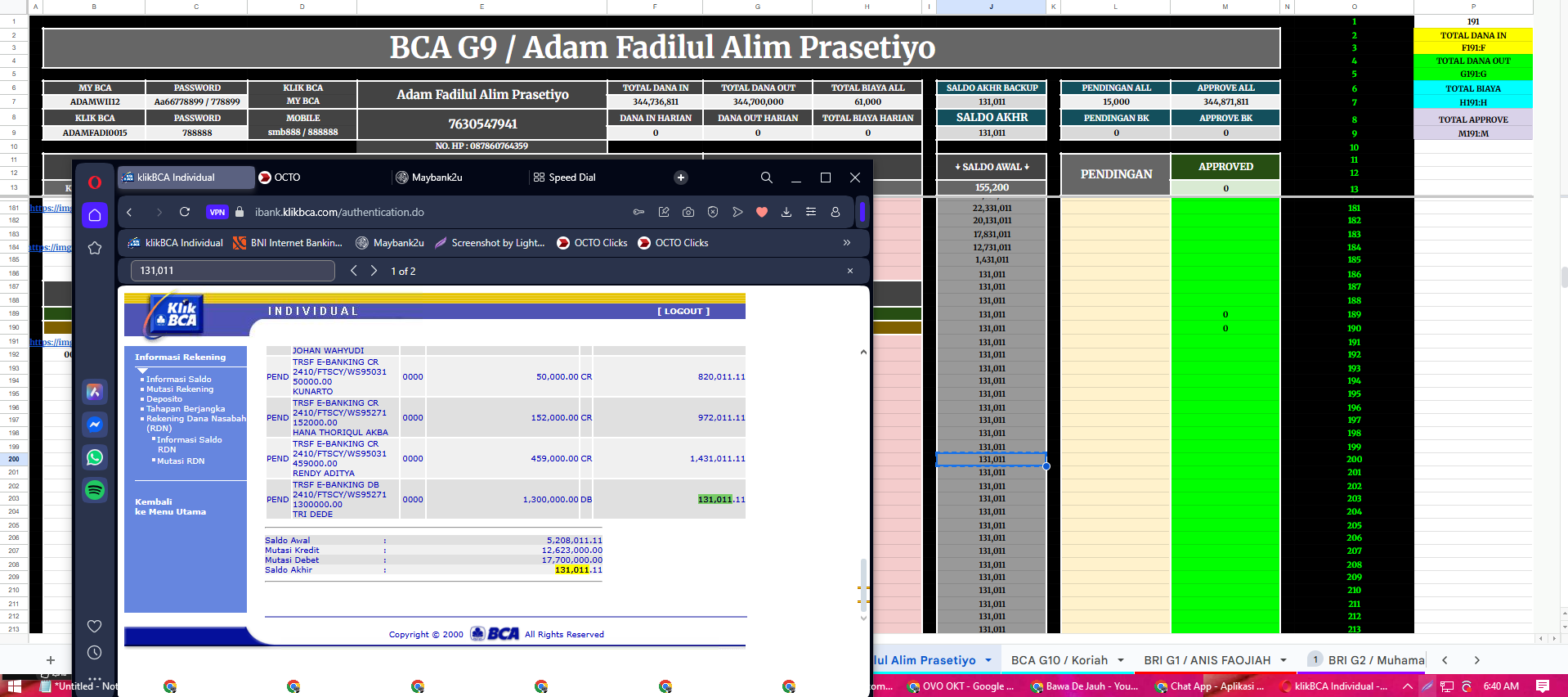This screenshot has width=1568, height=697.
Task: Open dropdown for the Alim Prasetiyo sheet tab
Action: pos(988,660)
